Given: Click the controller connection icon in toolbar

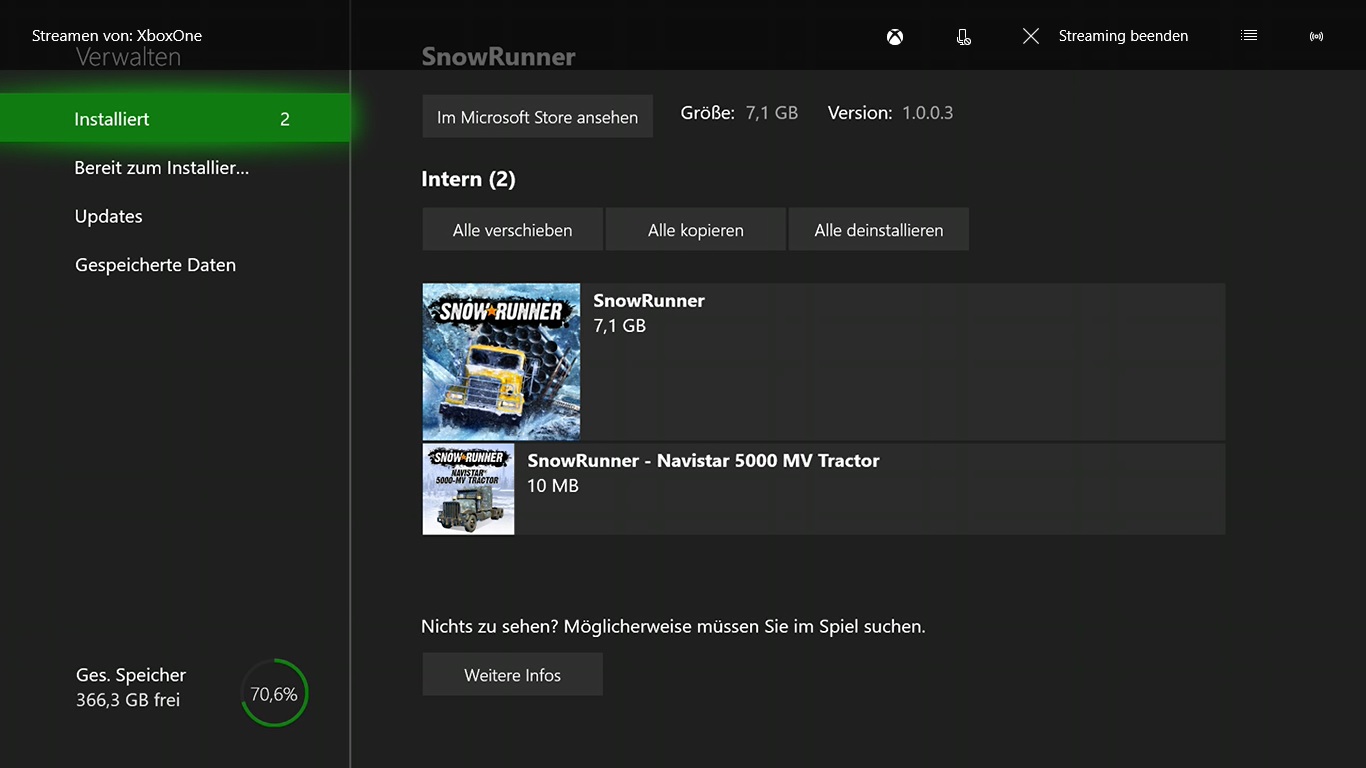Looking at the screenshot, I should pyautogui.click(x=963, y=36).
